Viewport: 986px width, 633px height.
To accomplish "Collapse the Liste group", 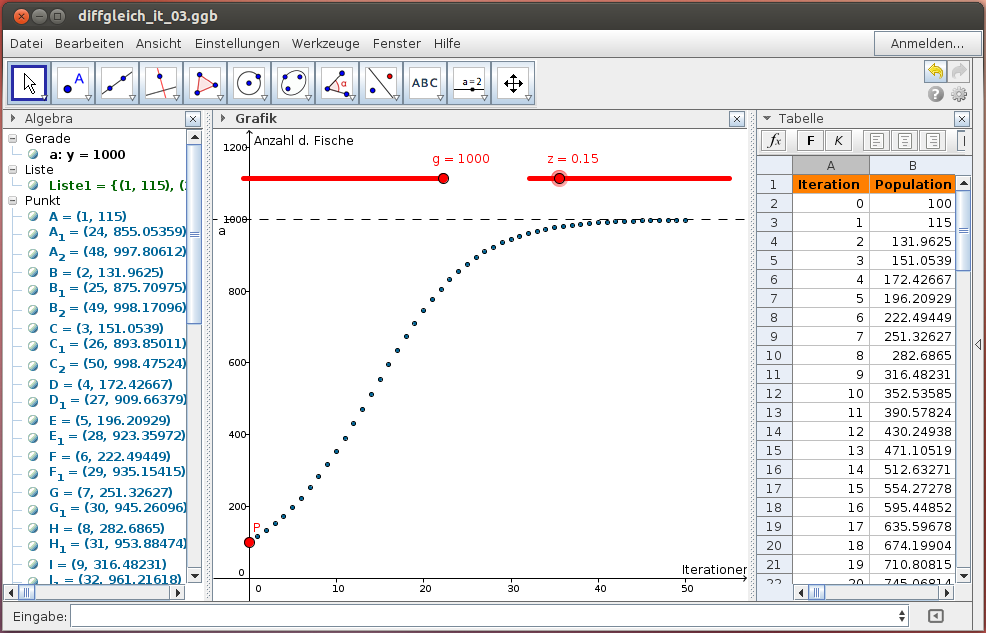I will (x=13, y=169).
